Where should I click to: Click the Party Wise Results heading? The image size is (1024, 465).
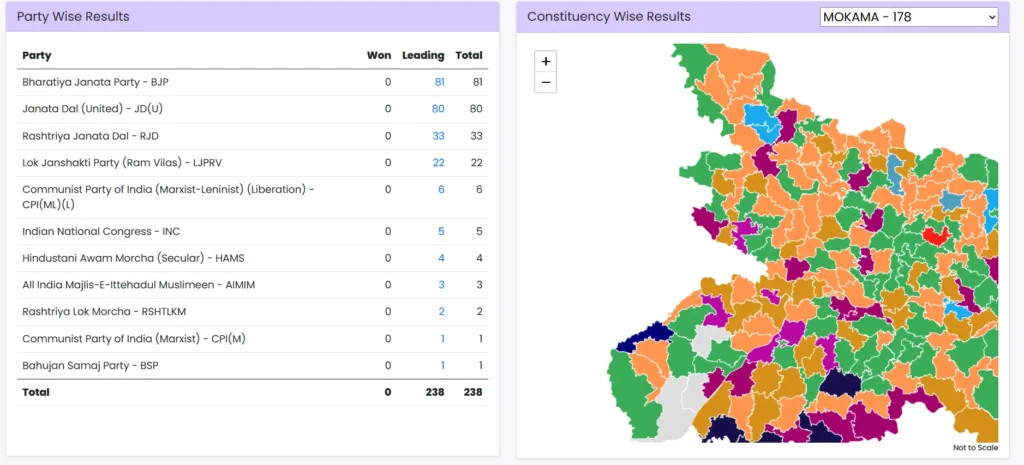(73, 17)
